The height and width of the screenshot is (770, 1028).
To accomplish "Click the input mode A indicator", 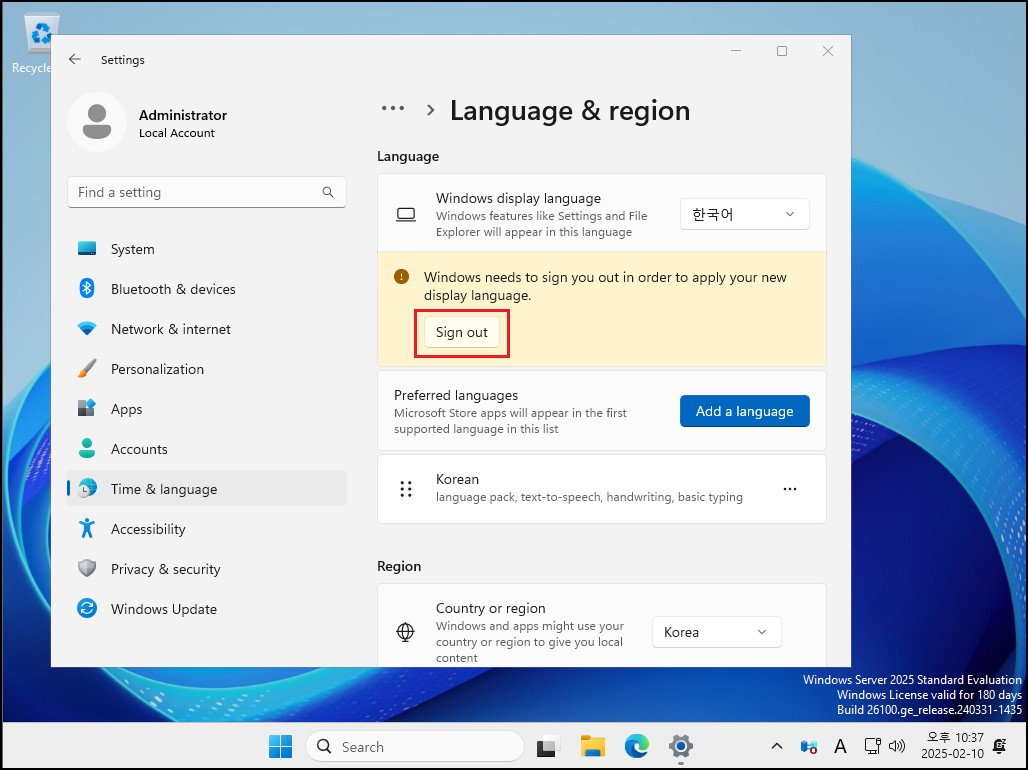I will pos(840,746).
